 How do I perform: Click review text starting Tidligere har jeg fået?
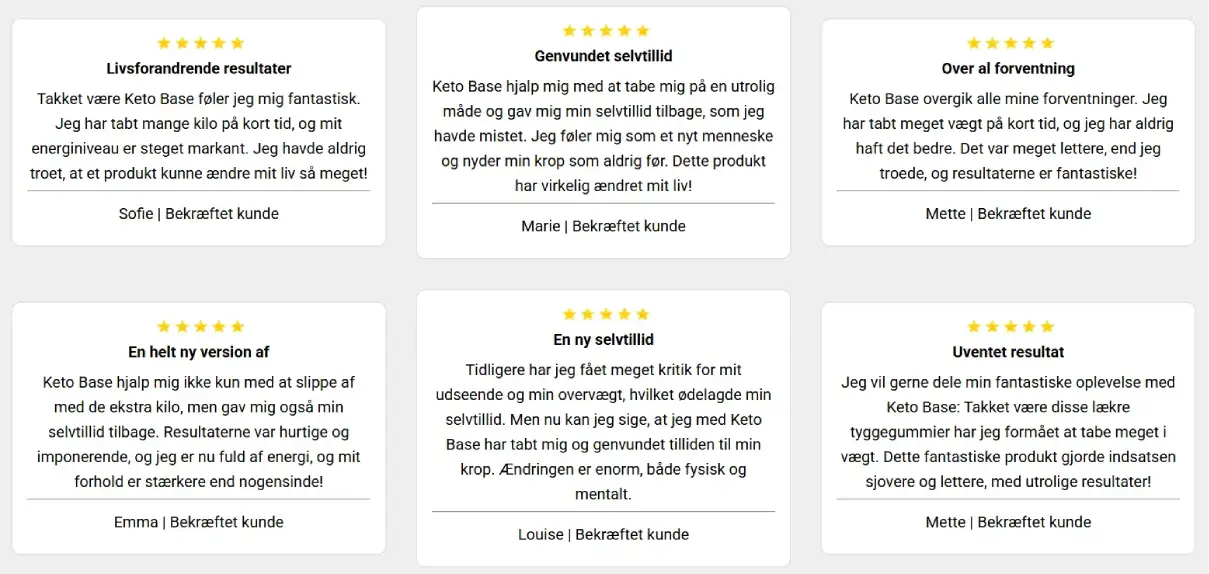(604, 432)
